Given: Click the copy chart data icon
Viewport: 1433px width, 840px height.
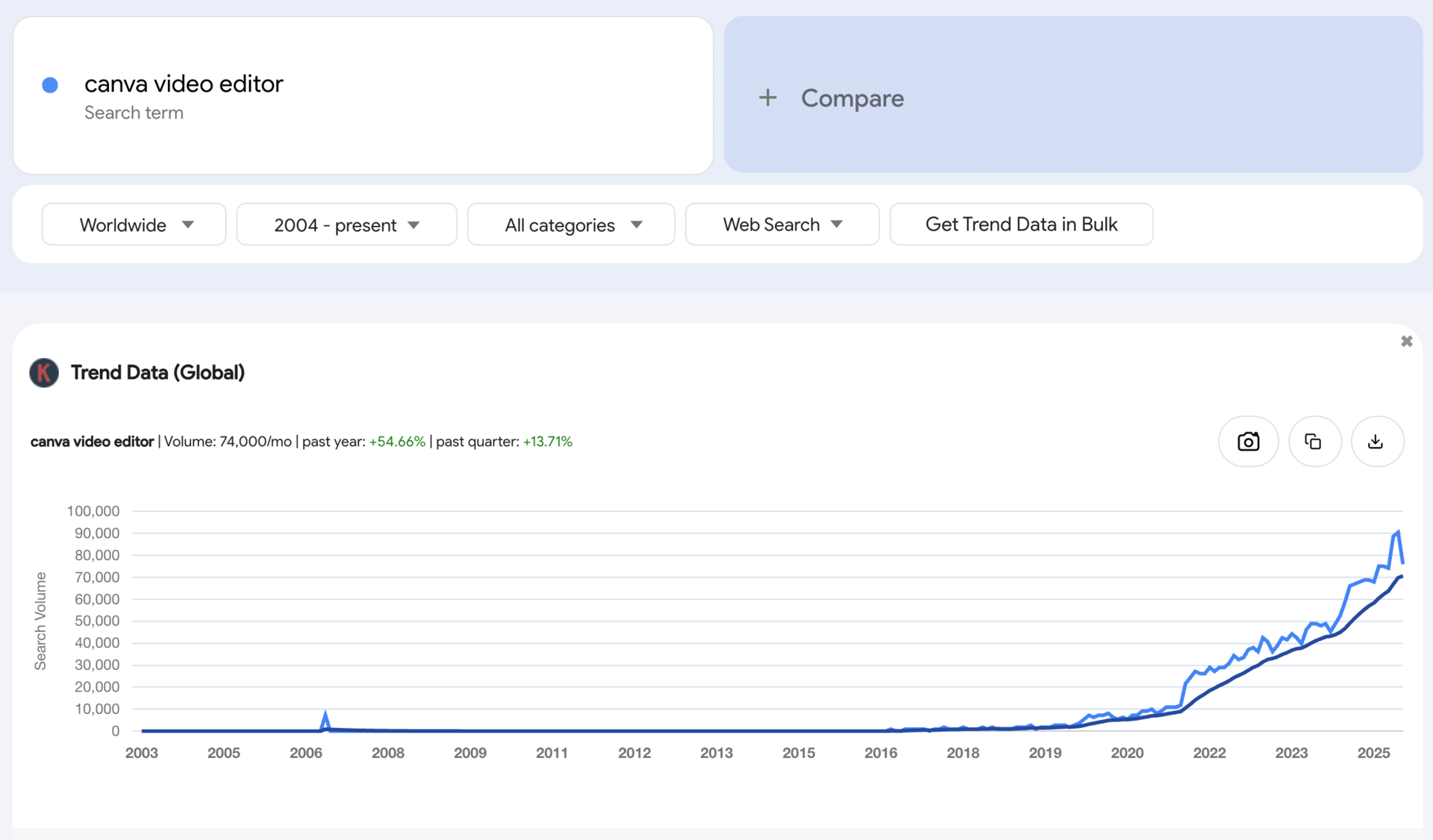Looking at the screenshot, I should coord(1313,442).
